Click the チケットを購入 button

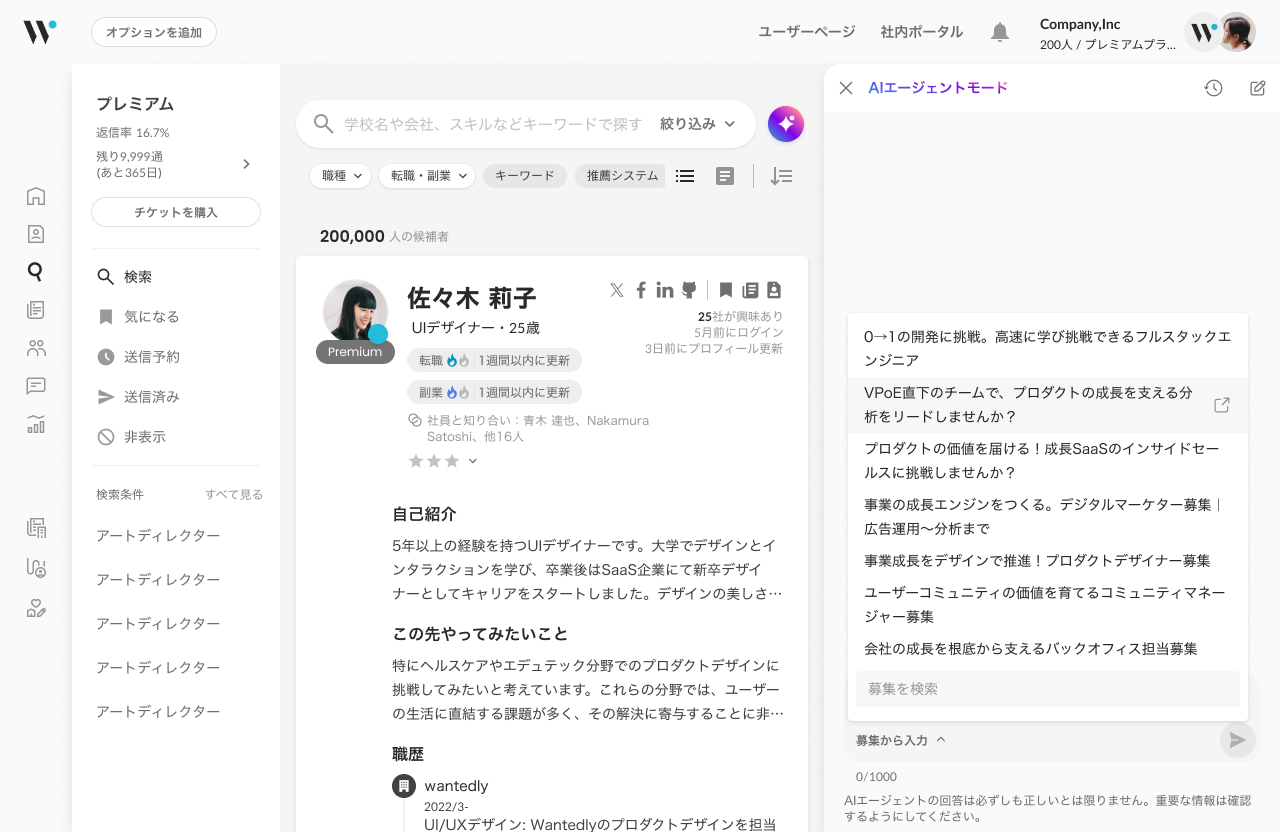pyautogui.click(x=176, y=212)
